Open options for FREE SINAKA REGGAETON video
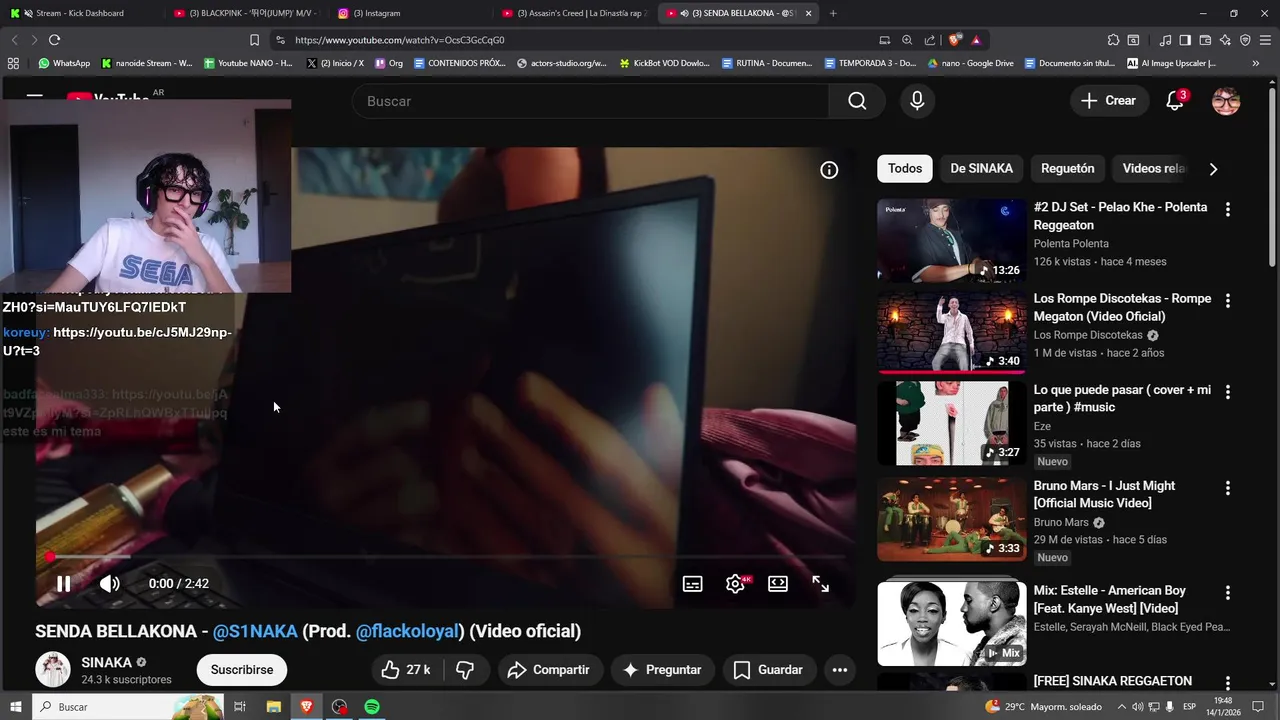The width and height of the screenshot is (1280, 720). coord(1228,683)
